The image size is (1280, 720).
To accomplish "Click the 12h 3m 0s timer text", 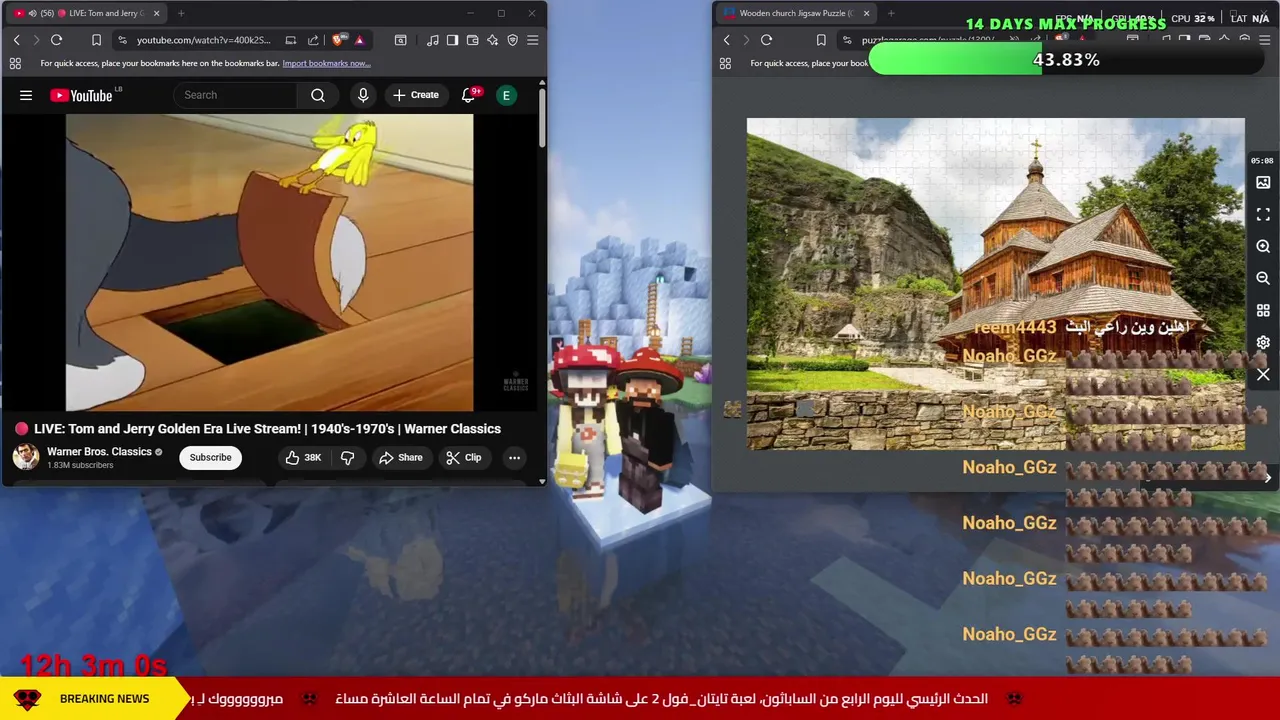I will (x=93, y=665).
